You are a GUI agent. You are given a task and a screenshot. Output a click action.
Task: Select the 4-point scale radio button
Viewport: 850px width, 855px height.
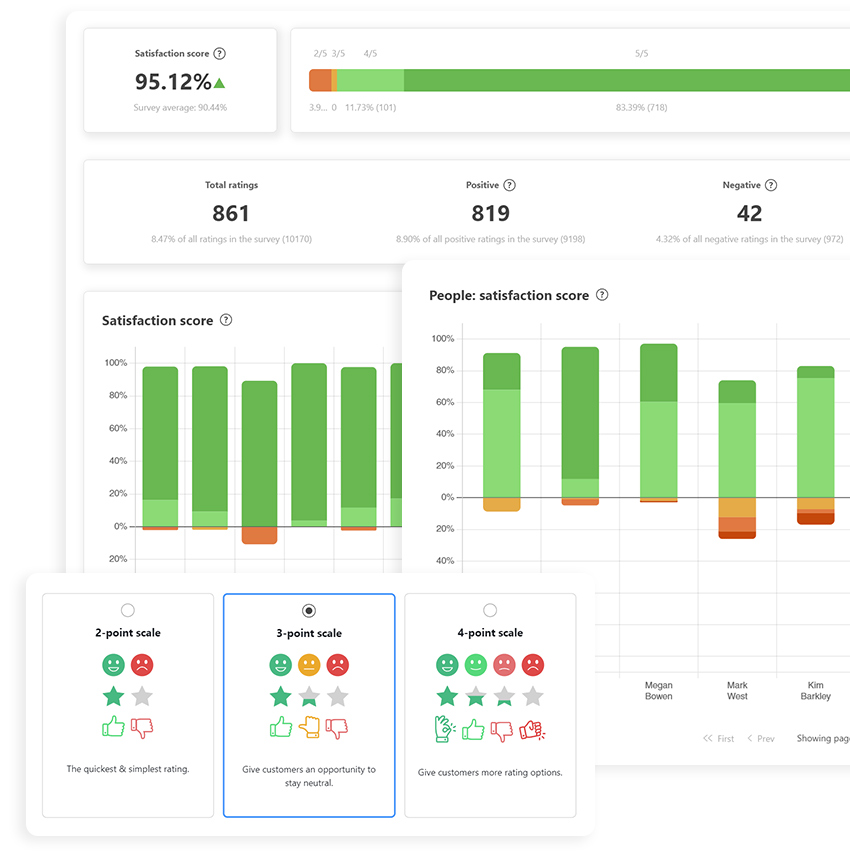coord(490,610)
